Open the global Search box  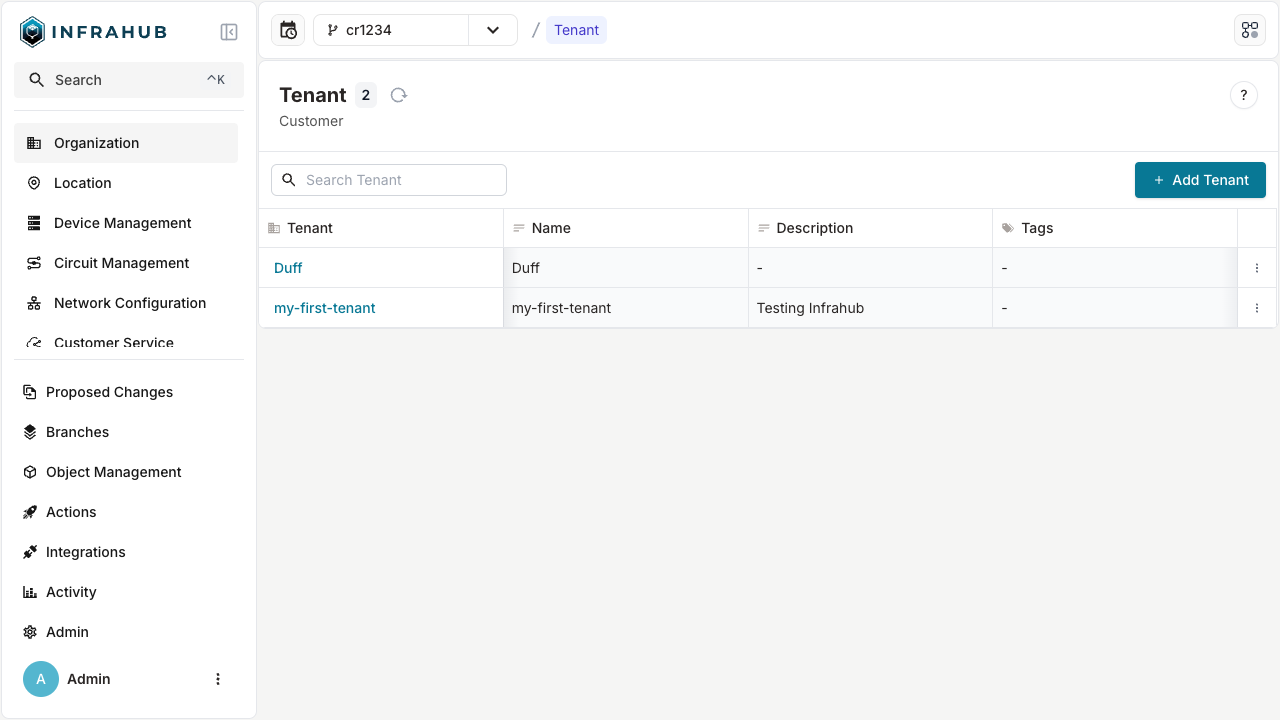click(126, 80)
